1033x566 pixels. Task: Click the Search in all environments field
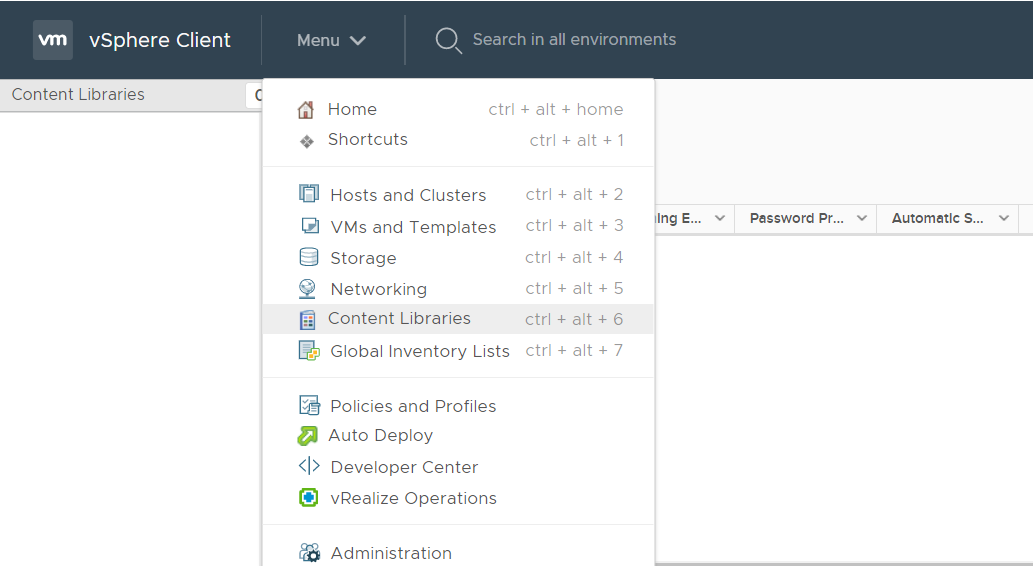click(574, 40)
